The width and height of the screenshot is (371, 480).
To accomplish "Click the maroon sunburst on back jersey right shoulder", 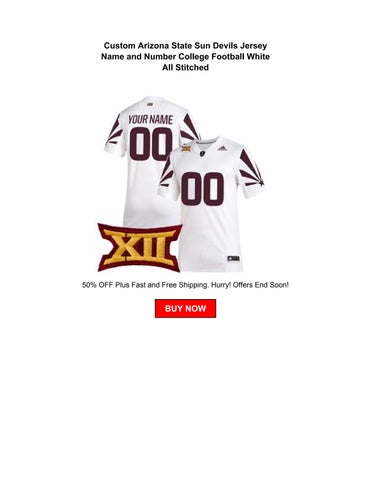I will click(189, 127).
